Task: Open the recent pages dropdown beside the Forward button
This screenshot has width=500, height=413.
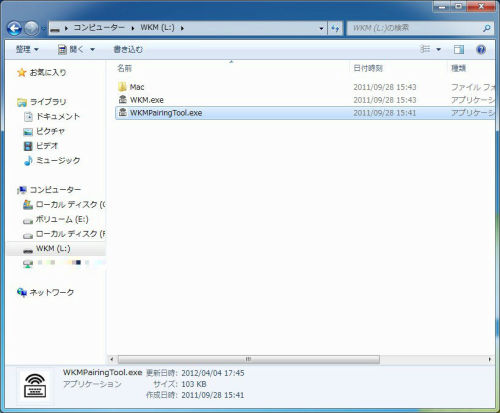Action: [x=43, y=29]
